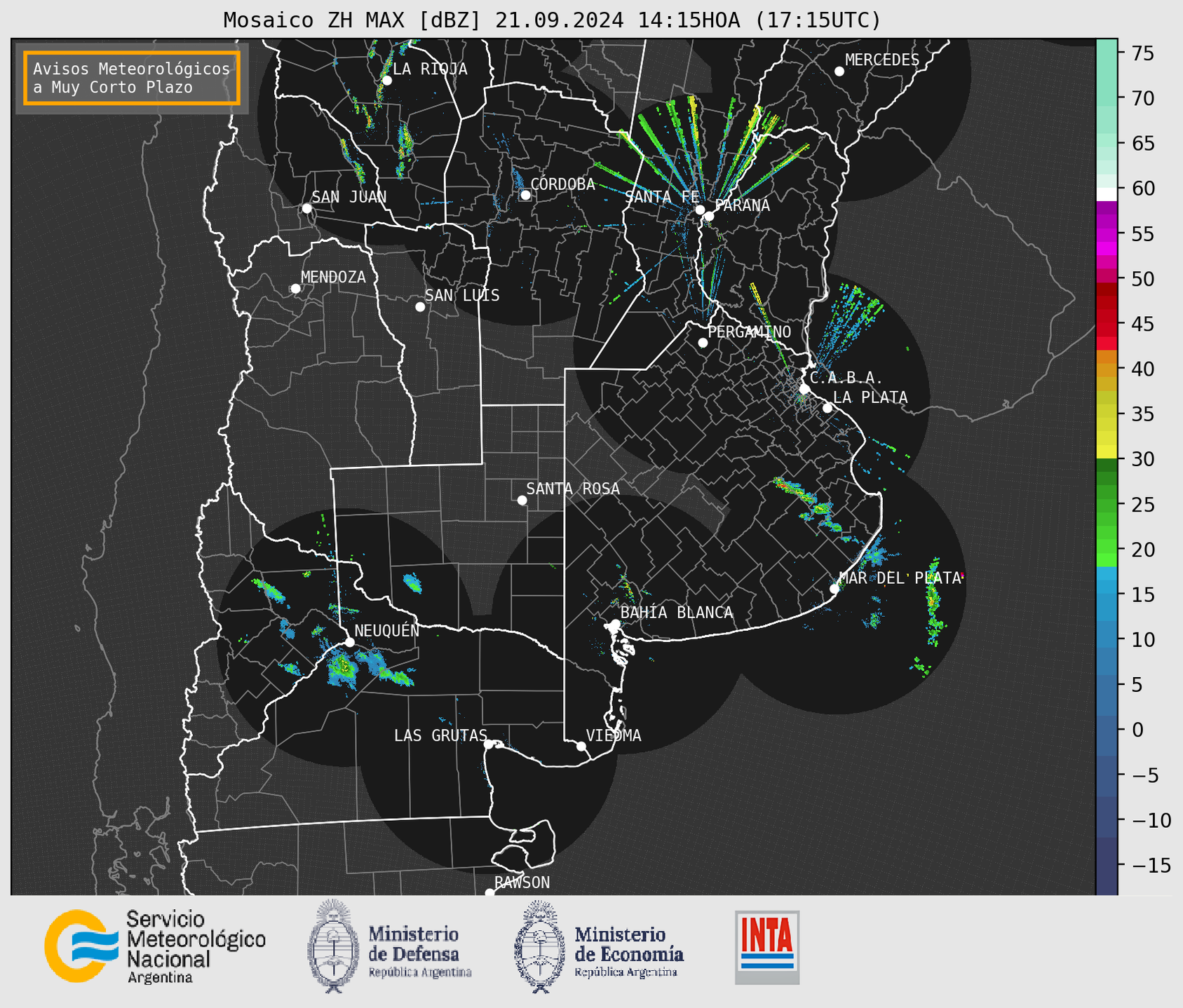Click the 75 dBZ colorbar label

1142,53
